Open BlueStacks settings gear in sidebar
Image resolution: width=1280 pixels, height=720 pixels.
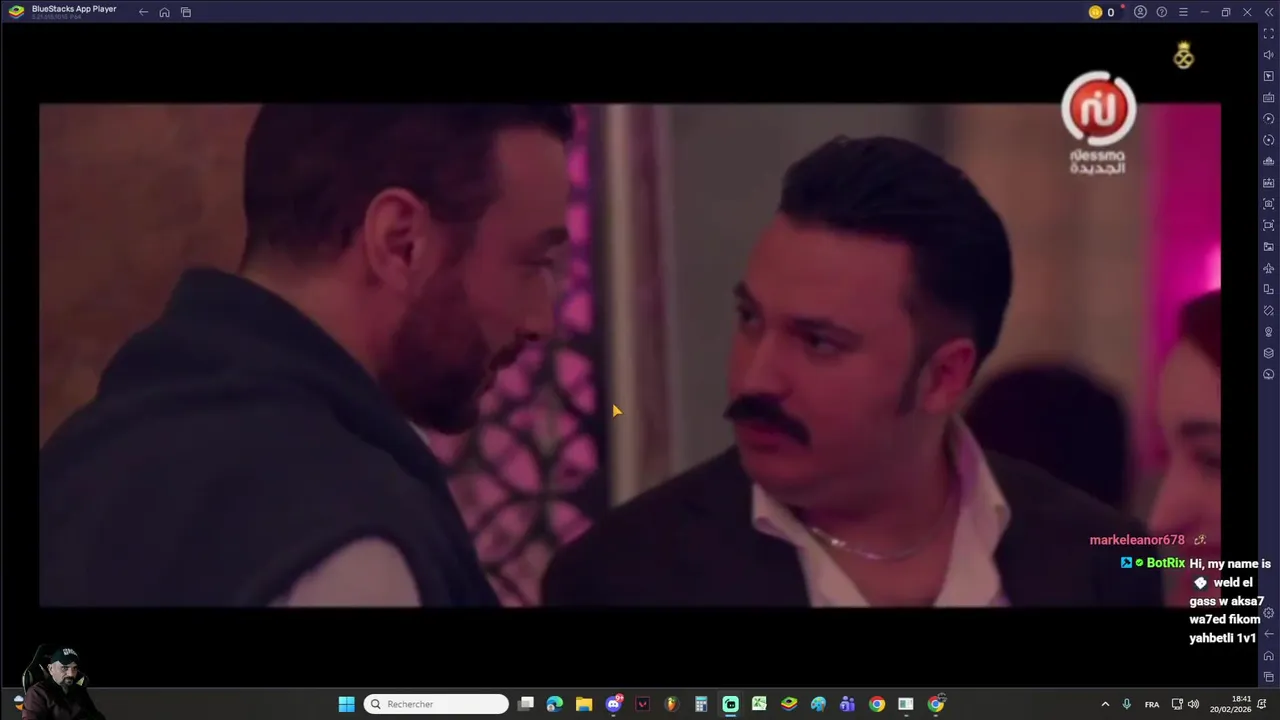[x=1269, y=613]
